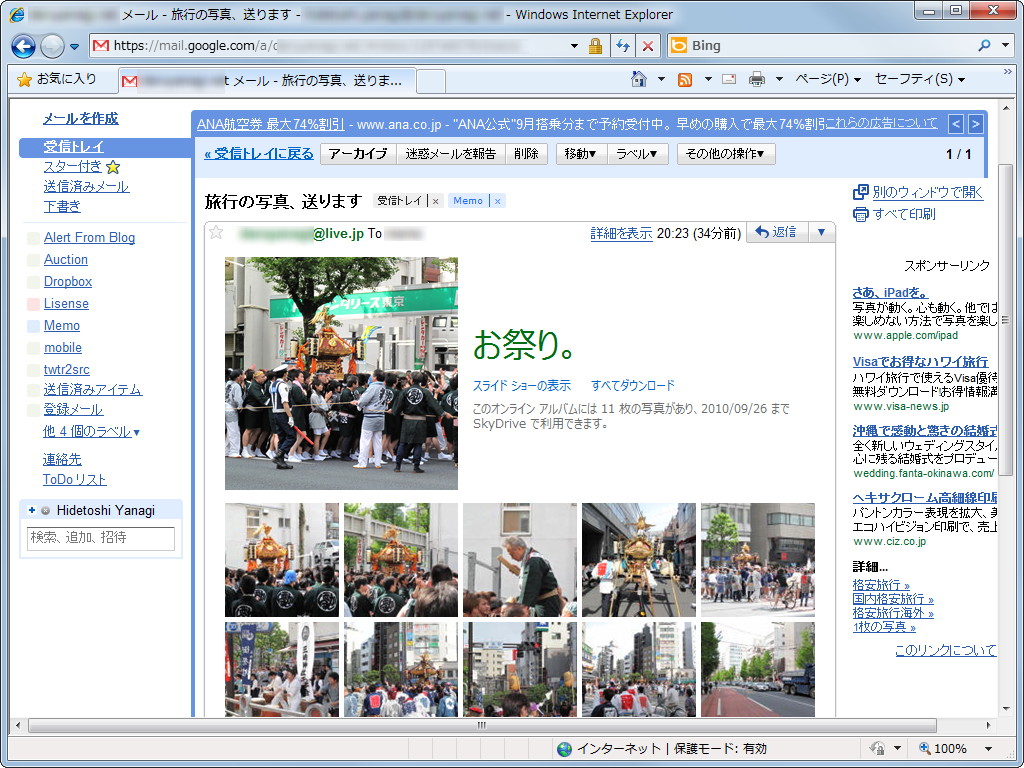1024x768 pixels.
Task: Click 迷惑メールを報告 button
Action: (x=451, y=154)
